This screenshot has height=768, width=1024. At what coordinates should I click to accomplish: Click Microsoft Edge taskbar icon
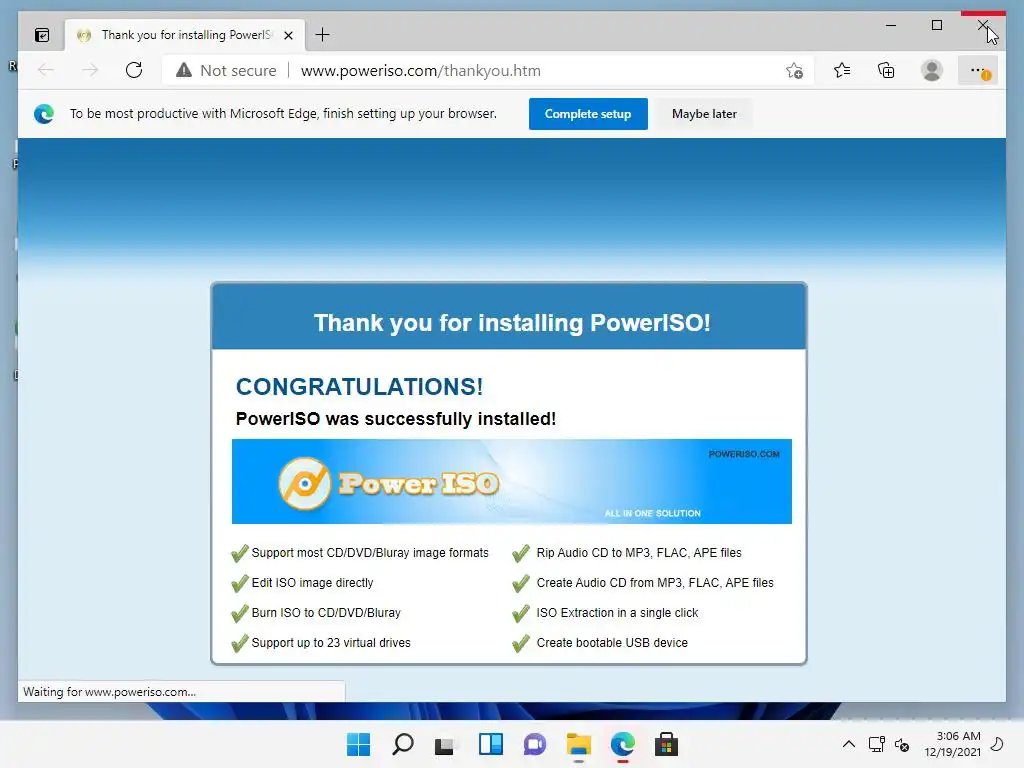click(x=623, y=744)
